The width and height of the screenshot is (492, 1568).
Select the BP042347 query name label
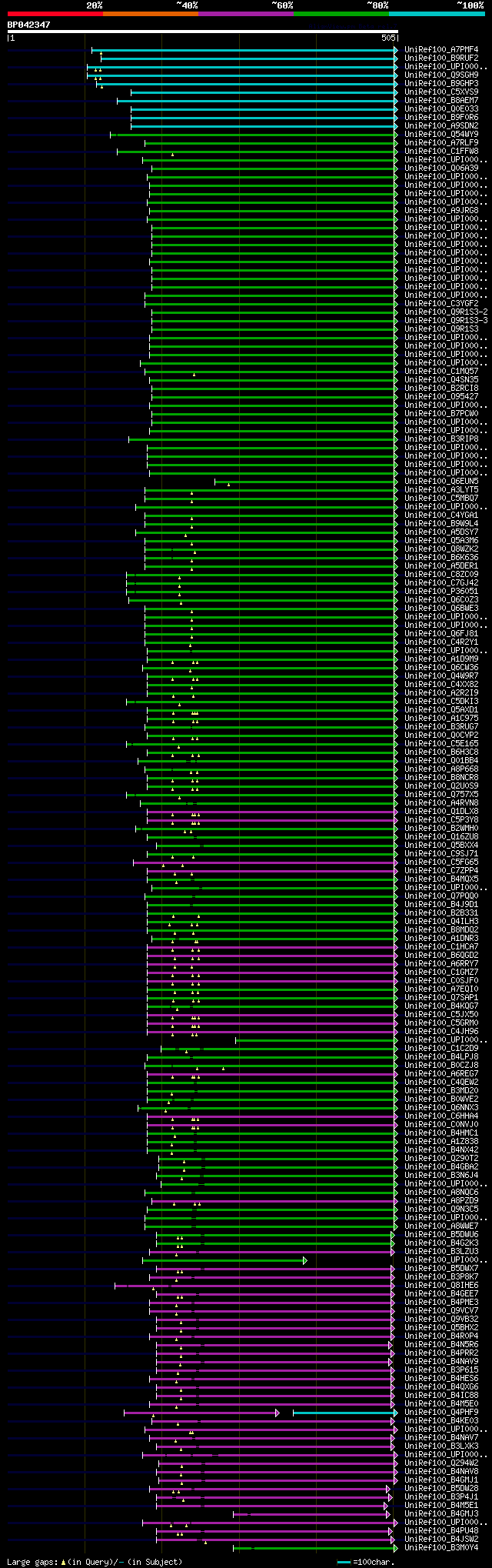pos(29,25)
